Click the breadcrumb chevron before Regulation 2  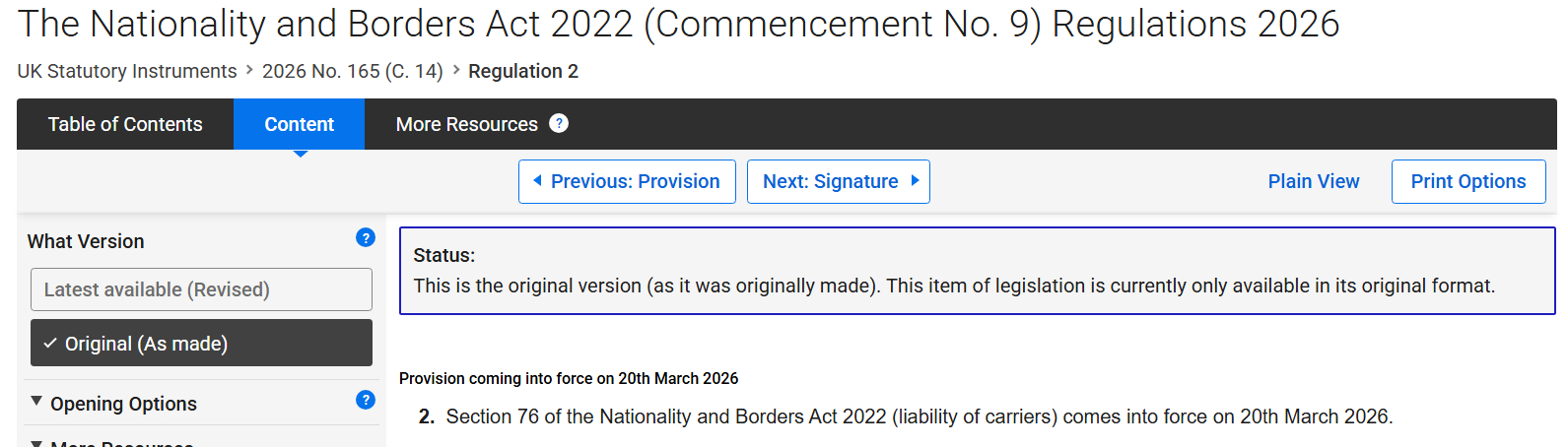(456, 70)
